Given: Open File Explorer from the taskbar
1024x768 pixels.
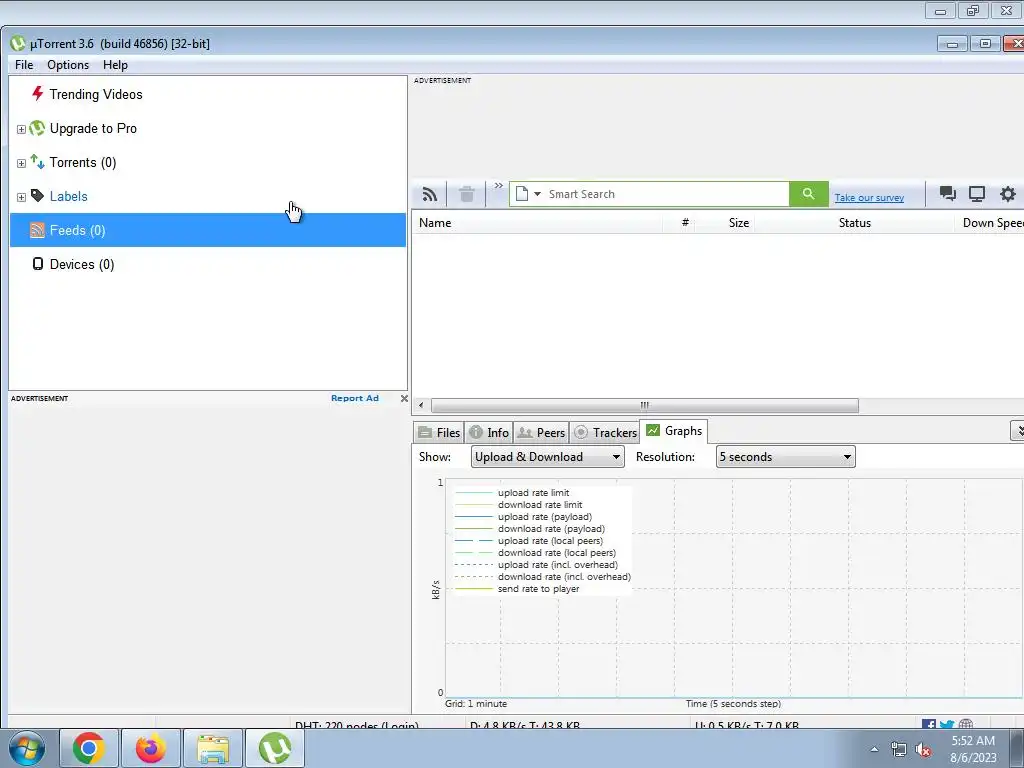Looking at the screenshot, I should (213, 748).
